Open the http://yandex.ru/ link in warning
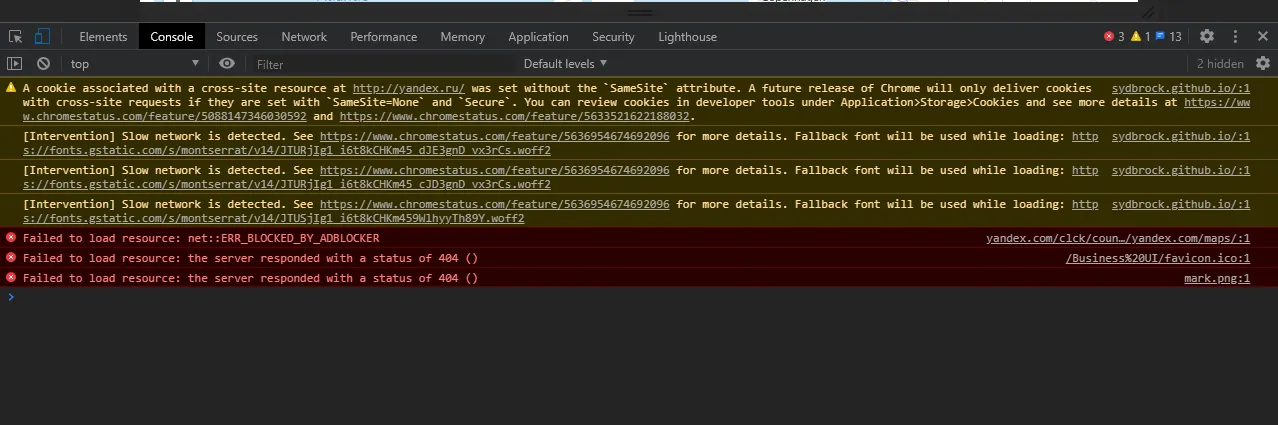 coord(409,89)
